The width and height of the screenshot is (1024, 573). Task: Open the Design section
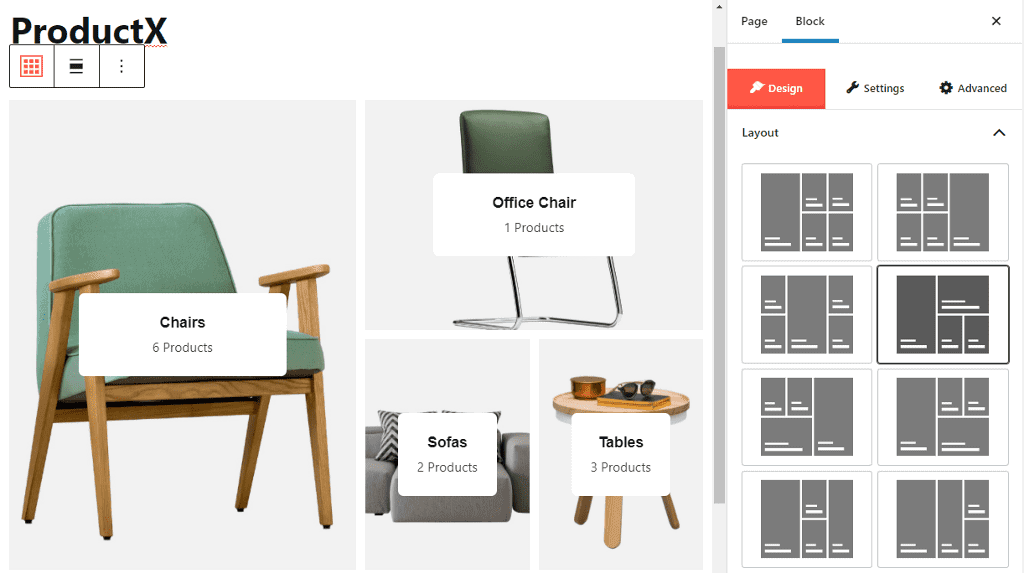[776, 88]
